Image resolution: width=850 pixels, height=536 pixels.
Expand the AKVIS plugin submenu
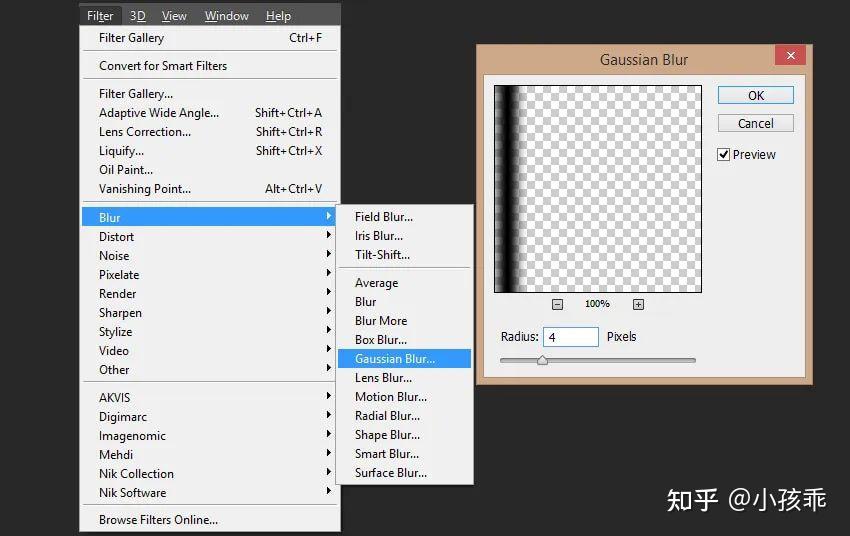(210, 397)
